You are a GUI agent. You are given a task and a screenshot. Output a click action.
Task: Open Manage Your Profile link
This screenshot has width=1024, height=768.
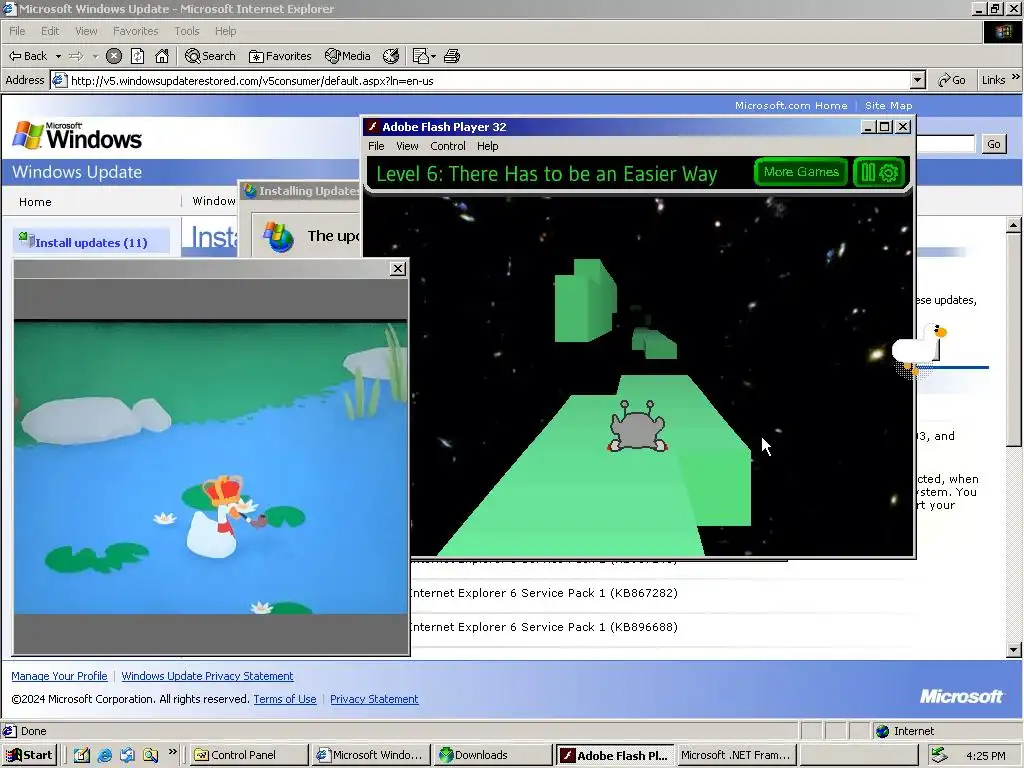(59, 676)
